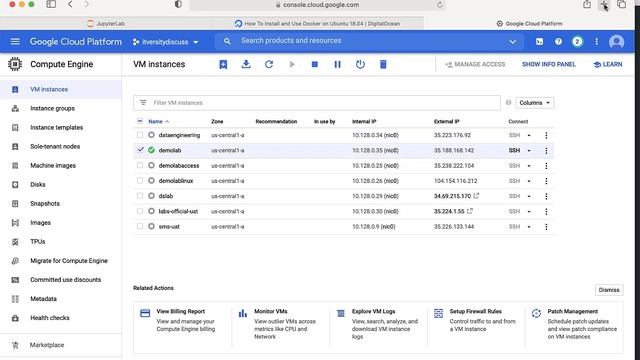This screenshot has width=640, height=360.
Task: Uncheck the demolab instance checkbox
Action: (140, 150)
